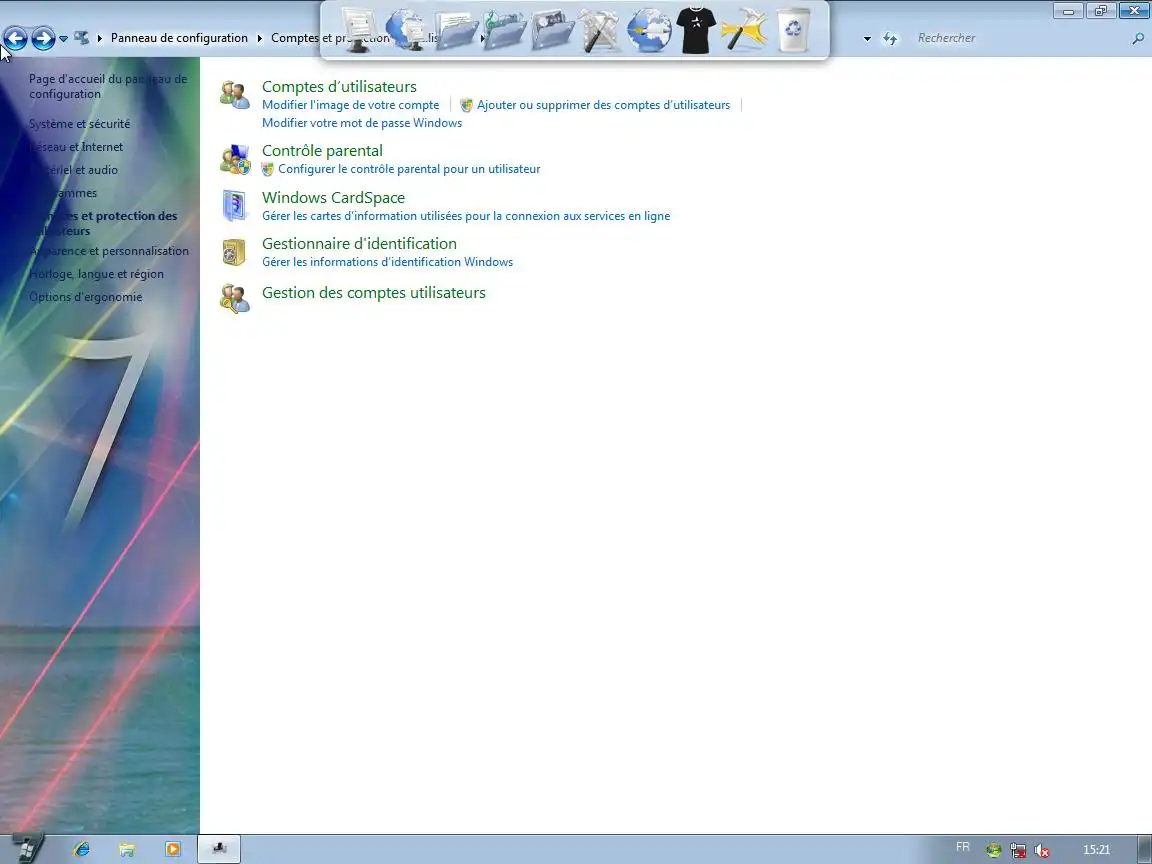Click the Contrôle parental category icon

point(235,159)
